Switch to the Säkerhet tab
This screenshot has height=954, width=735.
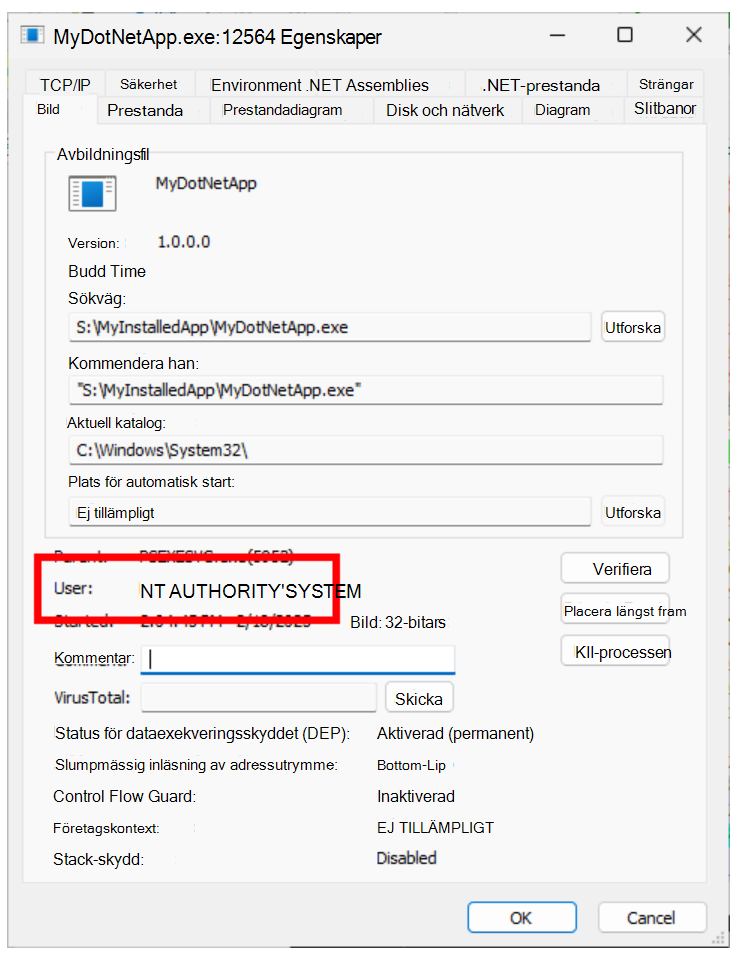148,84
